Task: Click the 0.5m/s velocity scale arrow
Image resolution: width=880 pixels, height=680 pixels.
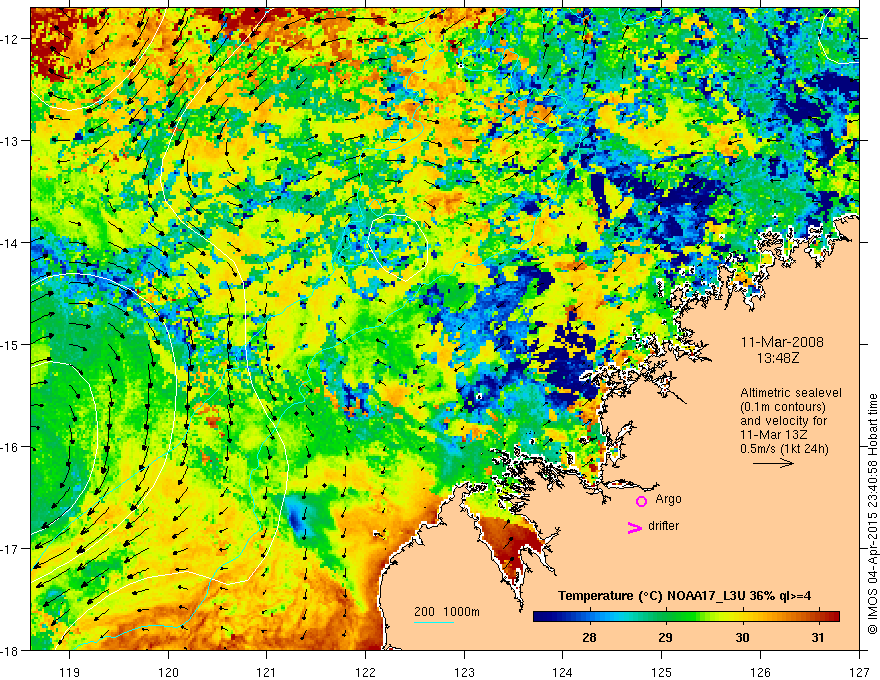Action: tap(773, 463)
